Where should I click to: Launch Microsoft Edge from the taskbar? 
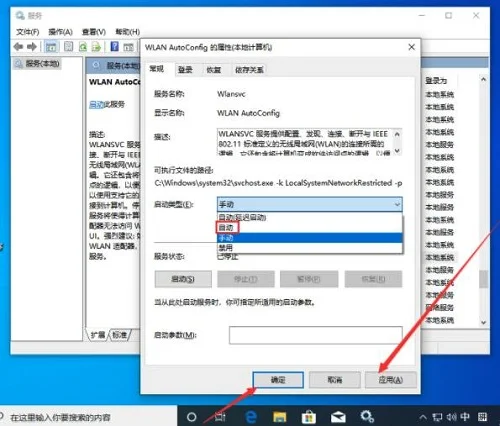[x=251, y=417]
